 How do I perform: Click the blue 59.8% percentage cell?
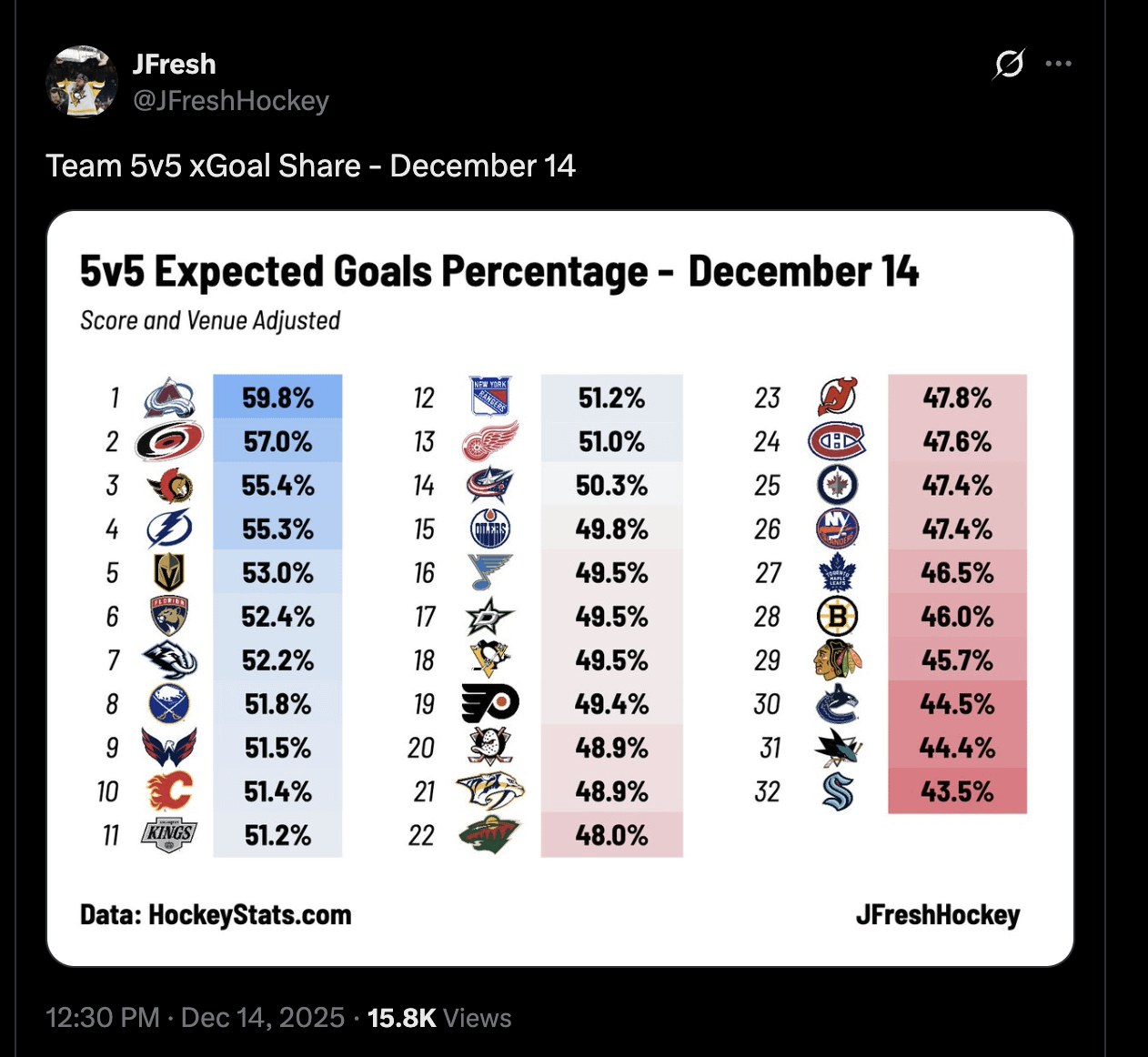(277, 398)
